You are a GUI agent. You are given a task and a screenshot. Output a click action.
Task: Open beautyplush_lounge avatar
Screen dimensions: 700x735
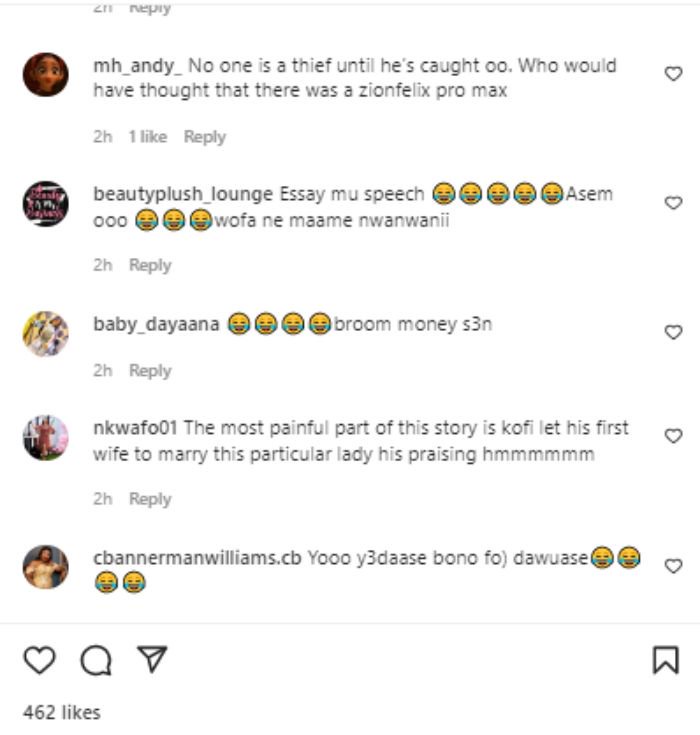pyautogui.click(x=46, y=203)
